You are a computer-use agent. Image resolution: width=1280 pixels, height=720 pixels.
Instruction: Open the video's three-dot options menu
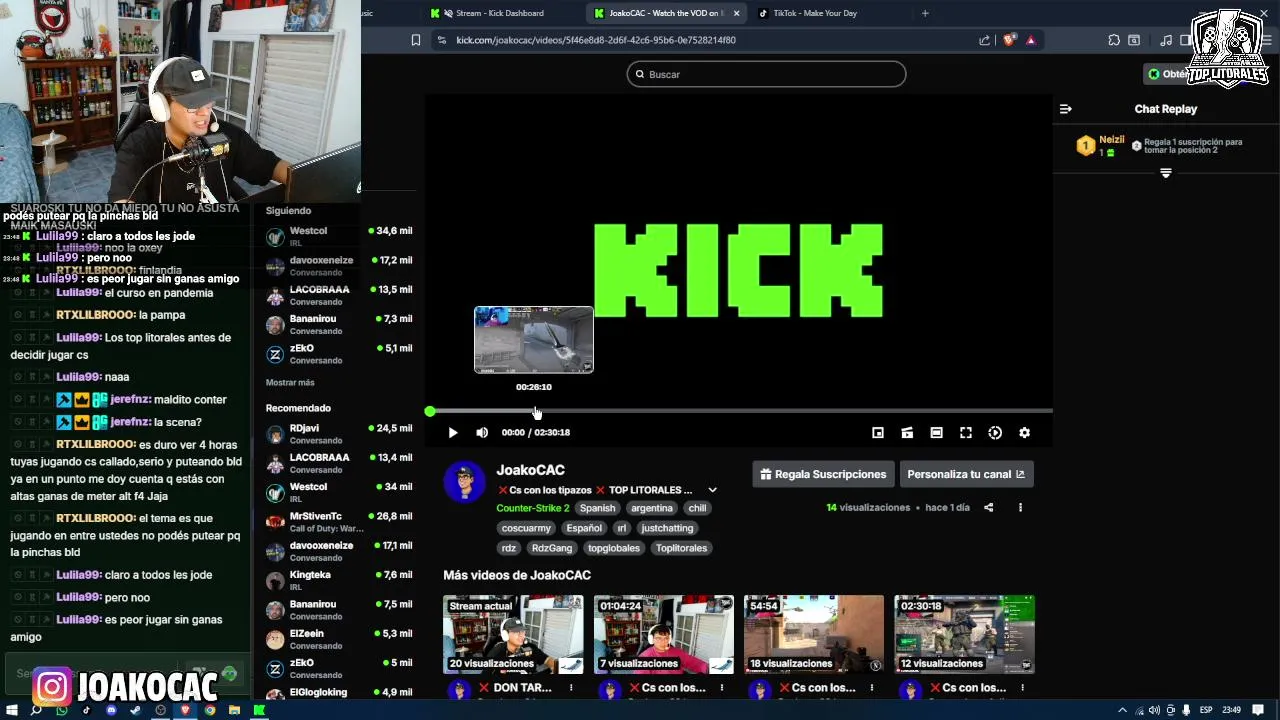(x=1020, y=508)
